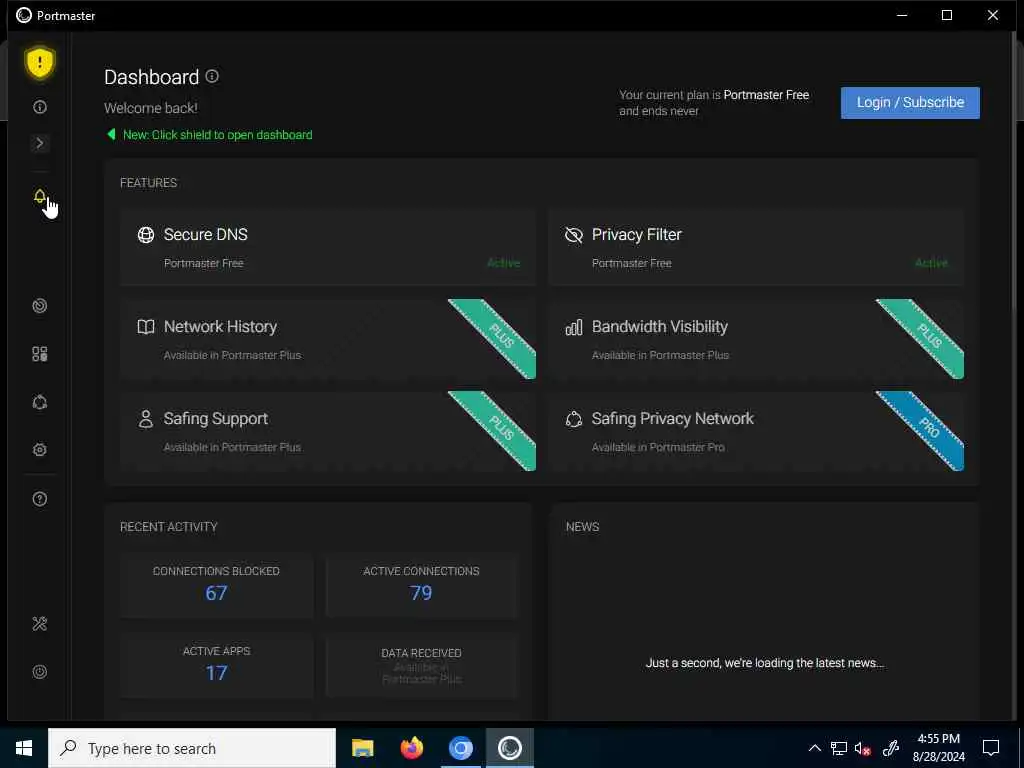Click the pen workspace tray icon
This screenshot has height=768, width=1024.
click(x=891, y=748)
